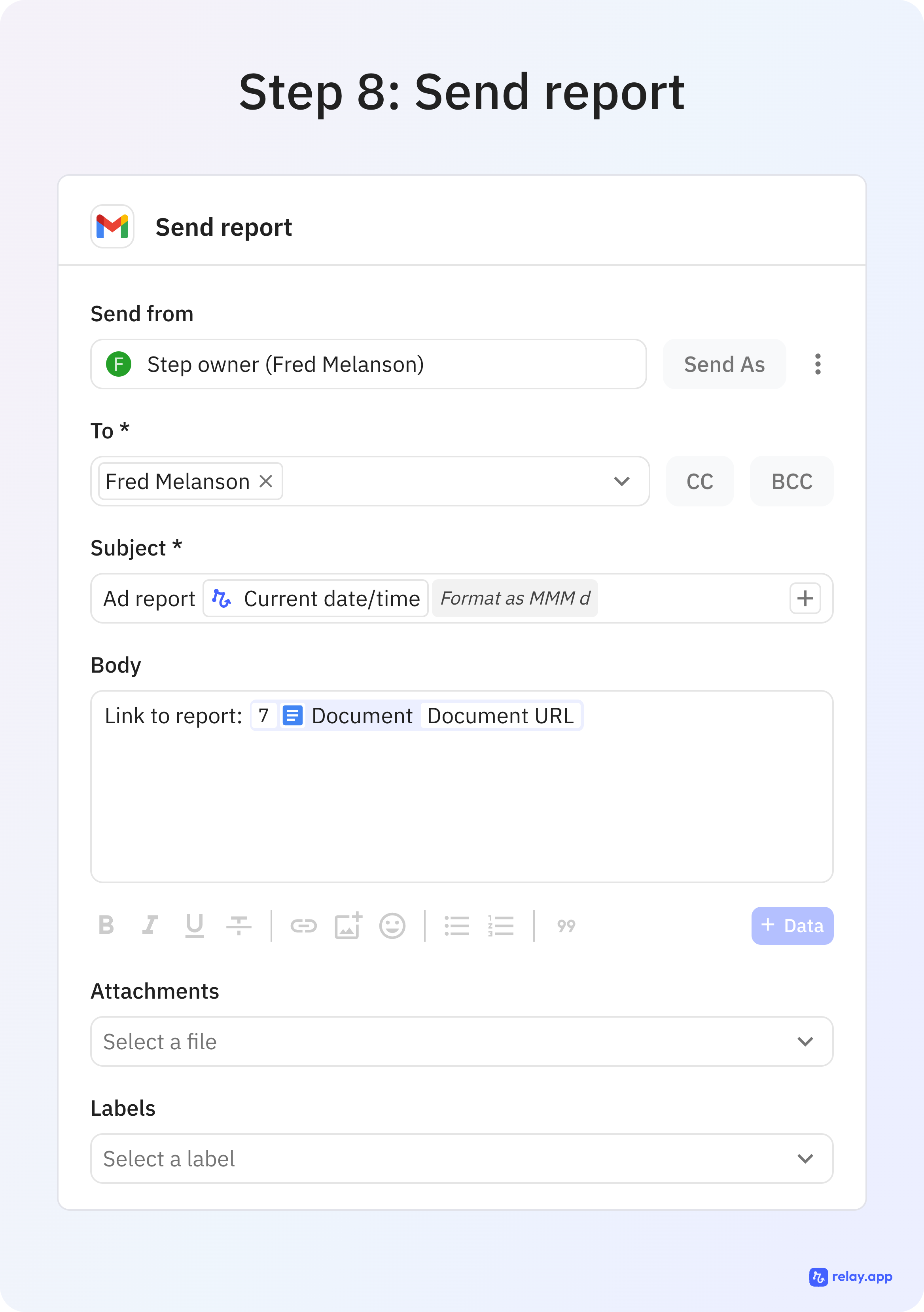Open the three-dot options menu
Screen dimensions: 924x1312
click(x=818, y=364)
